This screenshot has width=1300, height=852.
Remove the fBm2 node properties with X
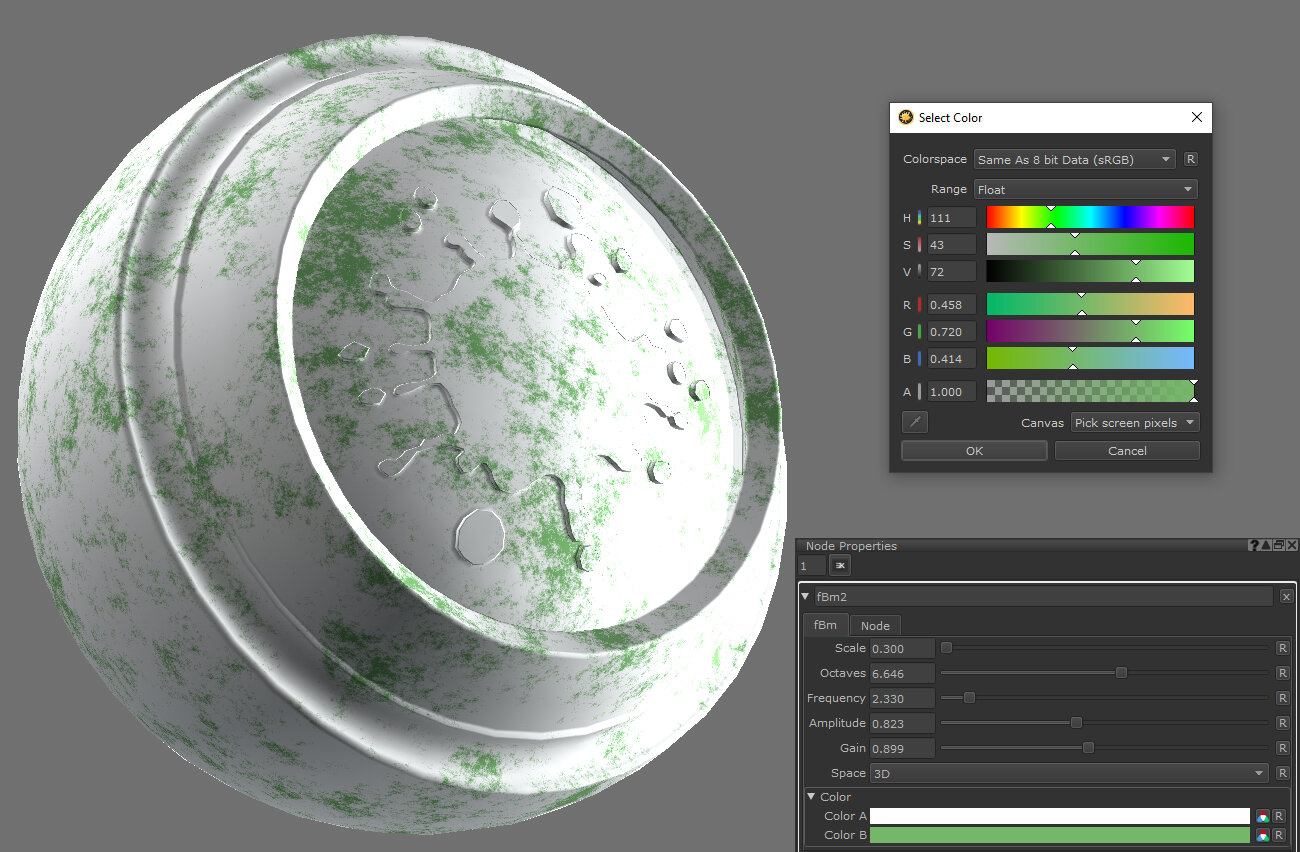coord(1286,597)
